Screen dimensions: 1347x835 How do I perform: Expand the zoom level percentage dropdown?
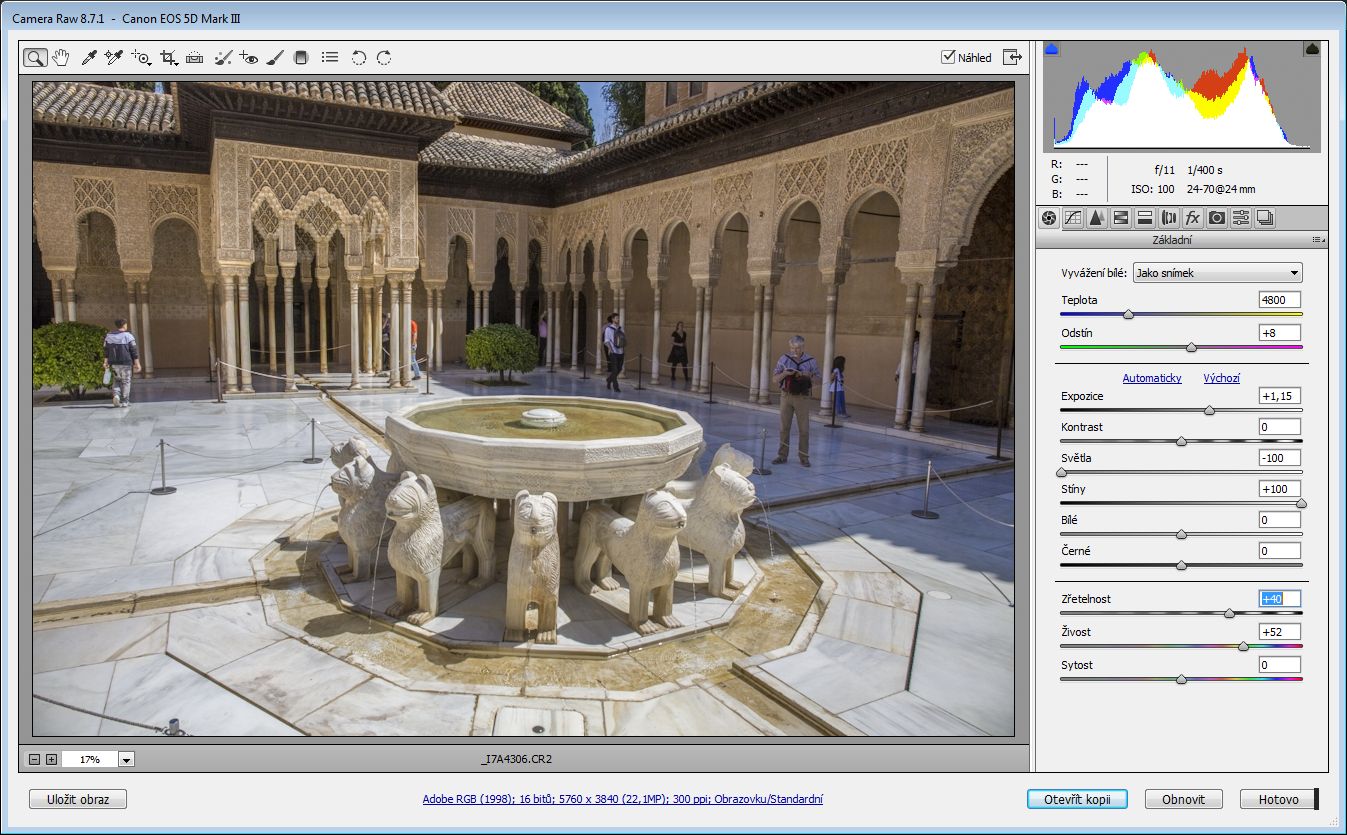[126, 760]
